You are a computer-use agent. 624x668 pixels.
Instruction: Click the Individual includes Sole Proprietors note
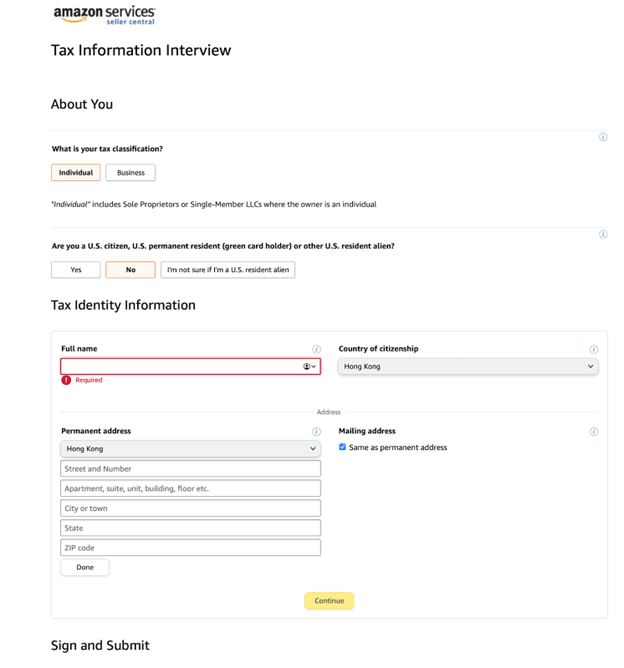coord(214,204)
